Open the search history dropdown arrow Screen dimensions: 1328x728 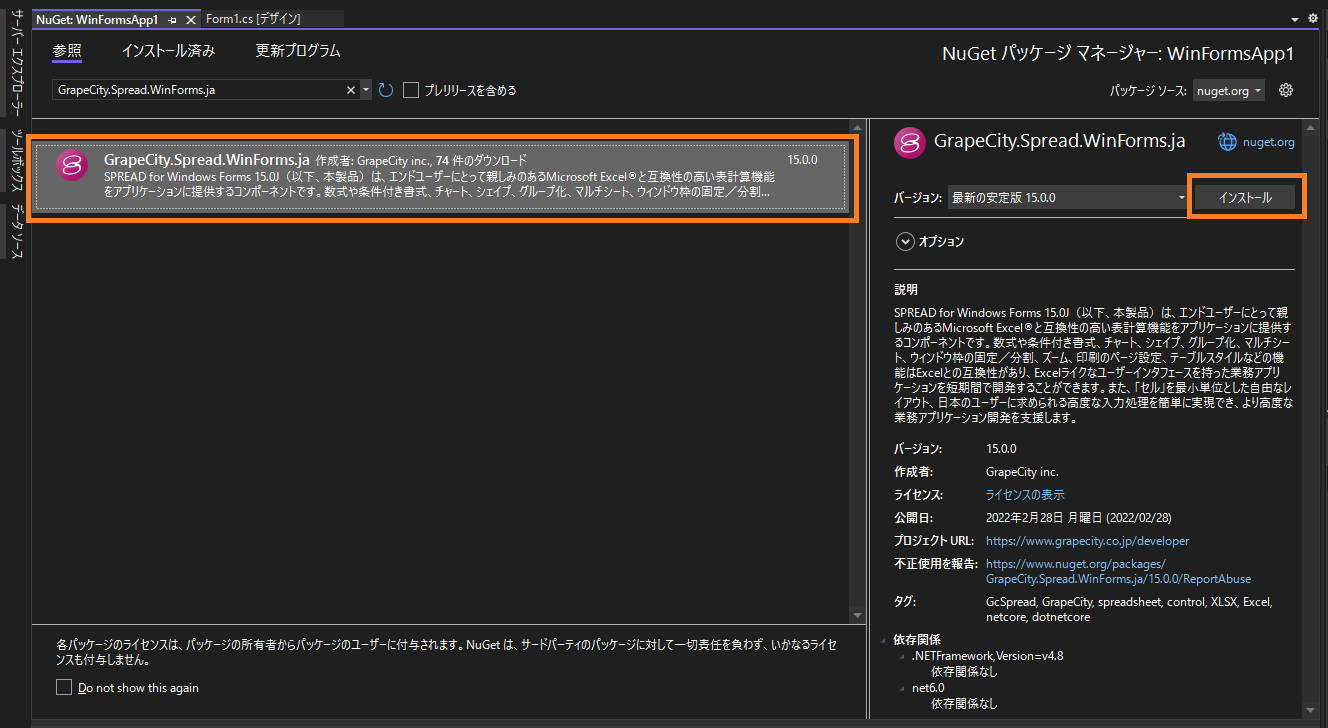pyautogui.click(x=365, y=90)
